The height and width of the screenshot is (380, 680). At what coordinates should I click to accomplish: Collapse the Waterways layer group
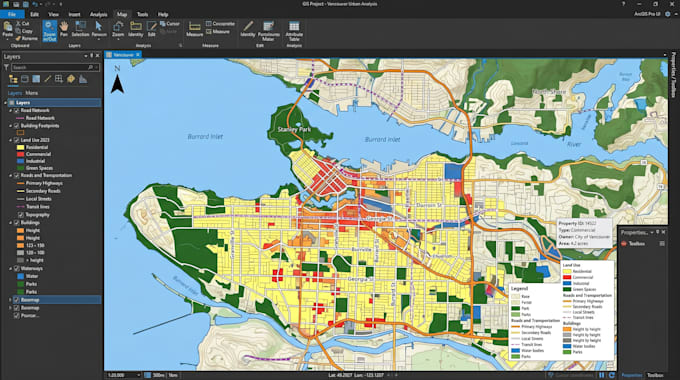(11, 269)
